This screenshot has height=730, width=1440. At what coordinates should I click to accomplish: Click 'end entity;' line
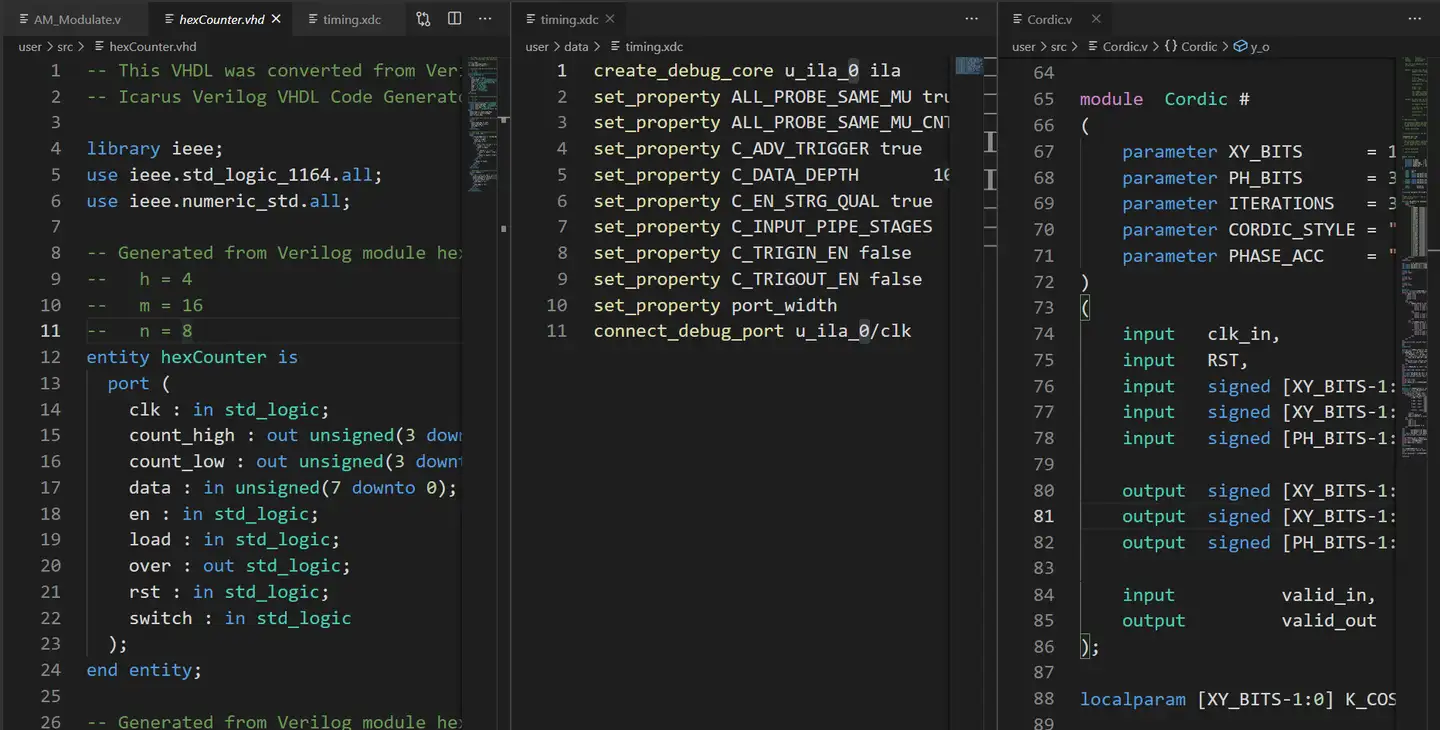(x=144, y=669)
